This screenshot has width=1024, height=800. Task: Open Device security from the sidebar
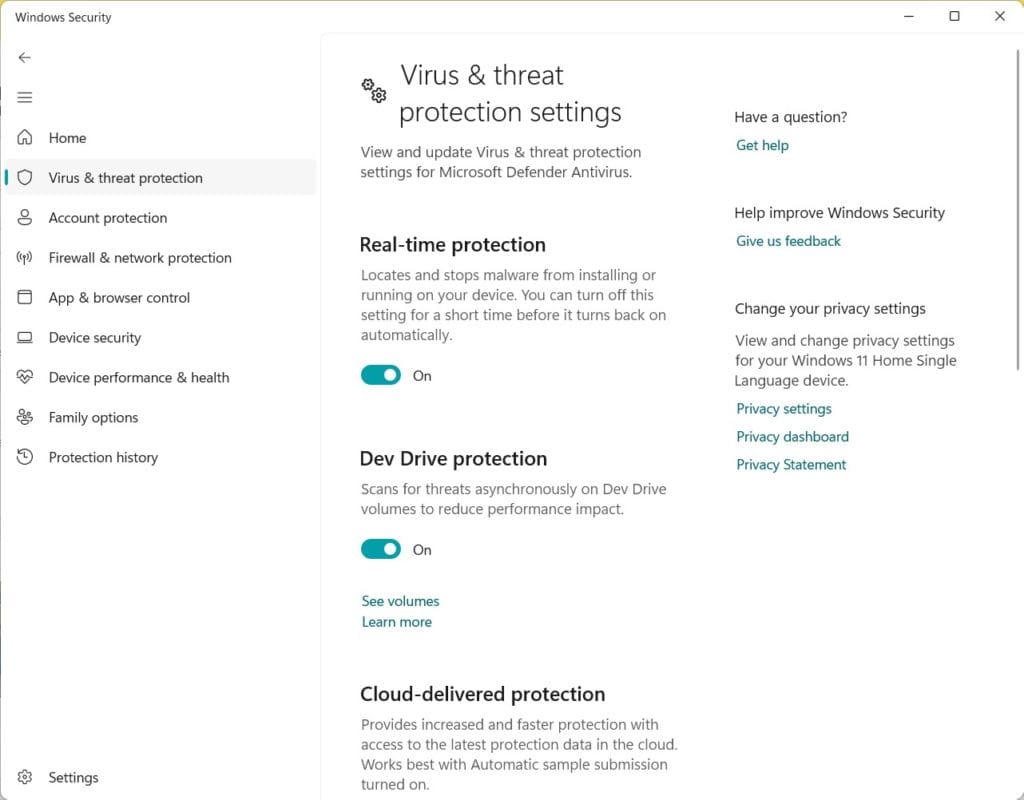(94, 337)
